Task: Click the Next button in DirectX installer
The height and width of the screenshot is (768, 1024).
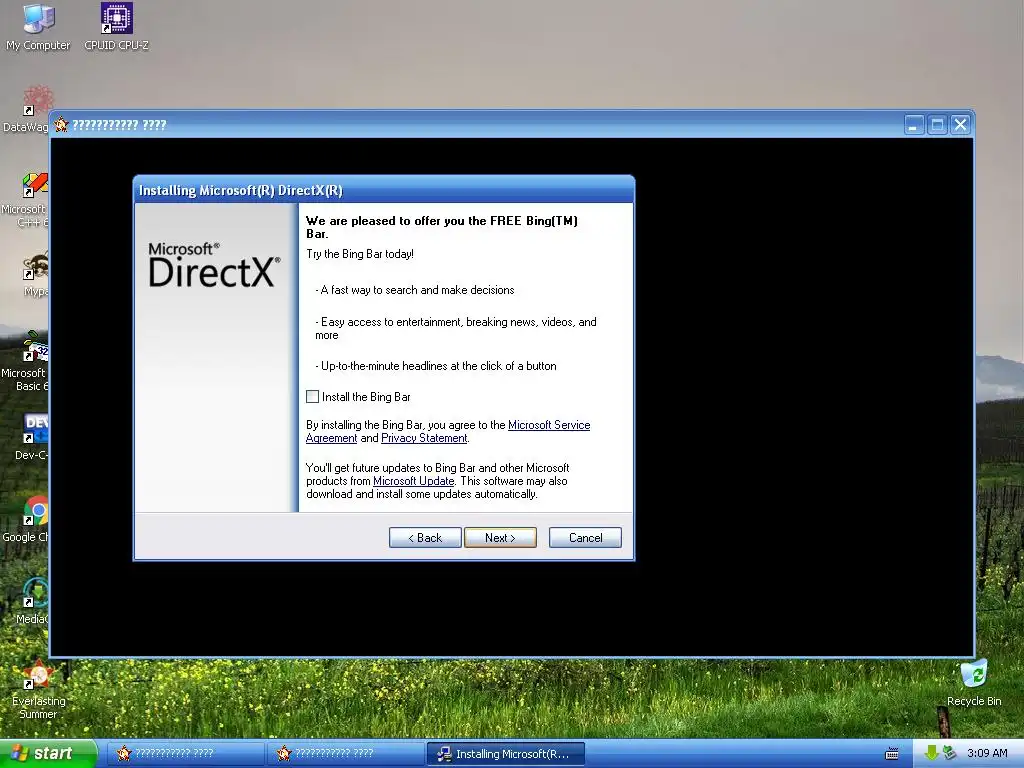Action: [500, 537]
